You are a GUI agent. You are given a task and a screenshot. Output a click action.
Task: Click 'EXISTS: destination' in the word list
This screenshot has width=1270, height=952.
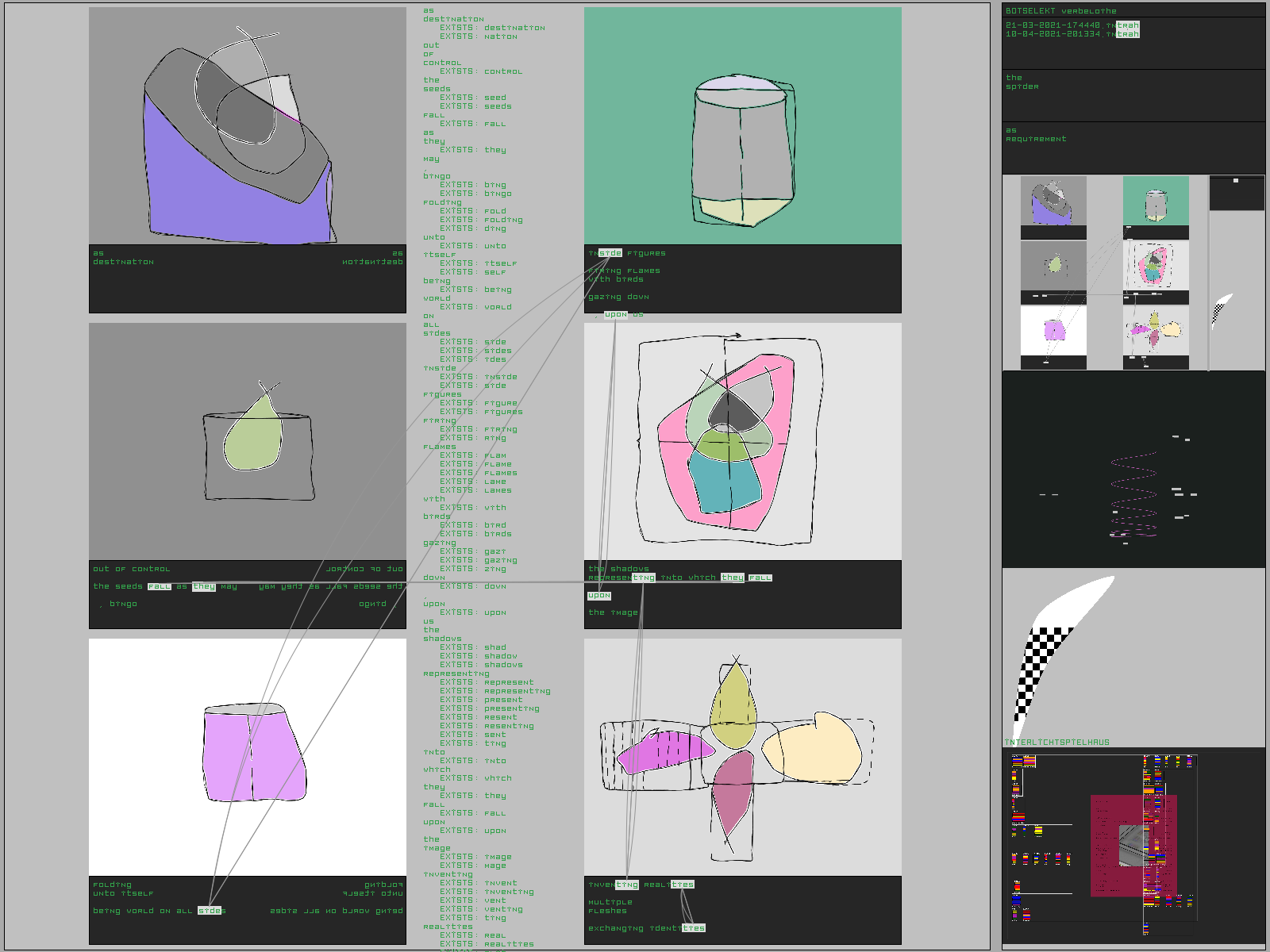click(x=492, y=28)
